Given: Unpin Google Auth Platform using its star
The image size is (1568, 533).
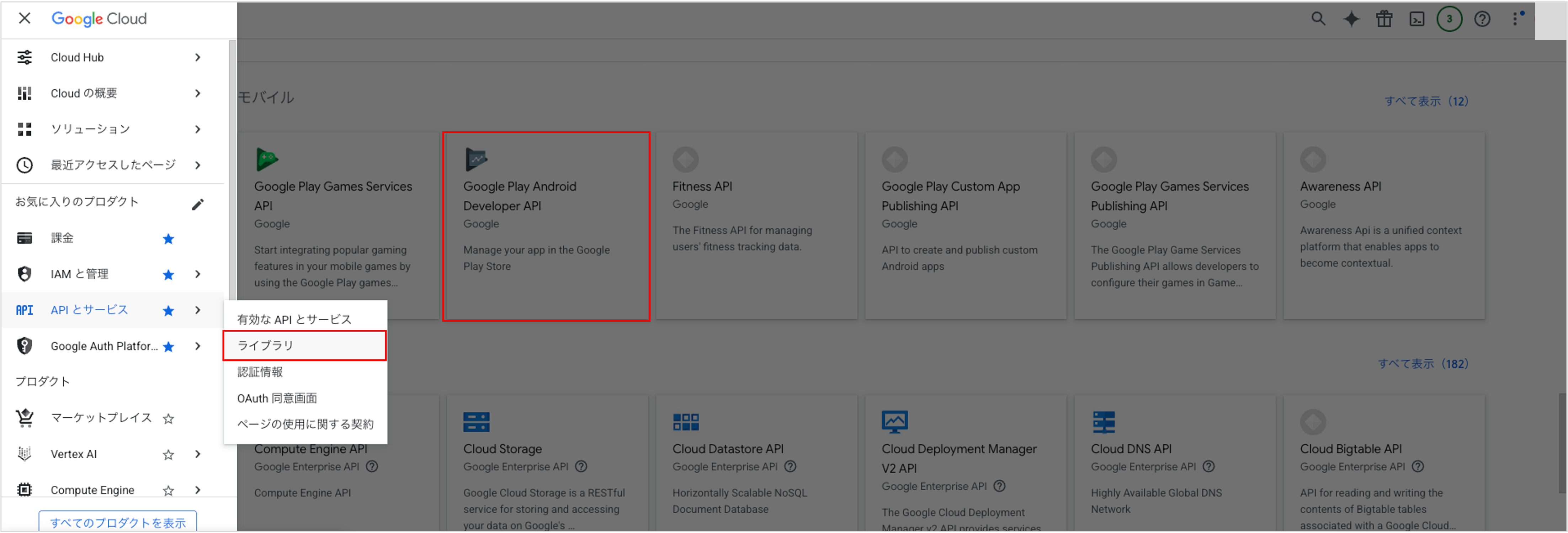Looking at the screenshot, I should pyautogui.click(x=169, y=347).
